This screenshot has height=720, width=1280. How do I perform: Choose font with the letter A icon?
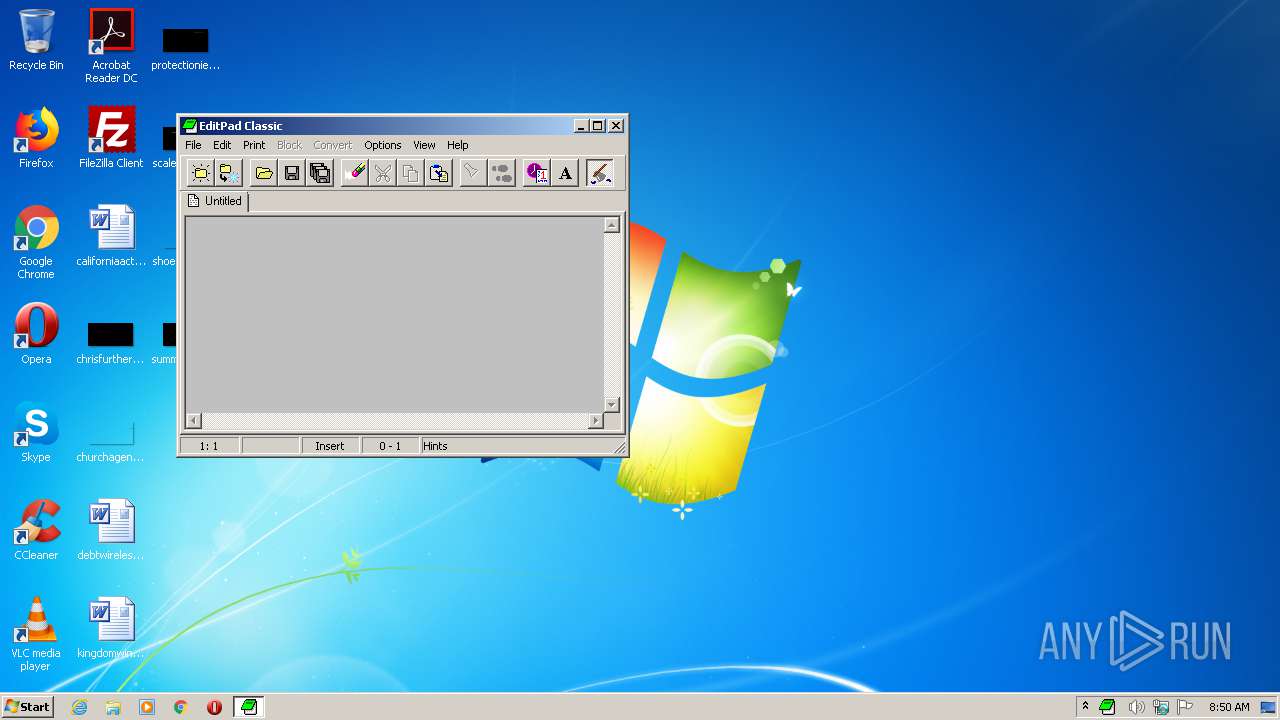[x=565, y=173]
